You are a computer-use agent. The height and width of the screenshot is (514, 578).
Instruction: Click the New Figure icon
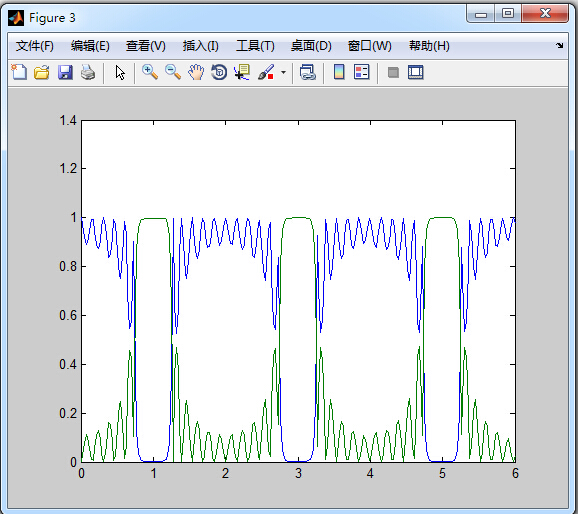coord(19,72)
